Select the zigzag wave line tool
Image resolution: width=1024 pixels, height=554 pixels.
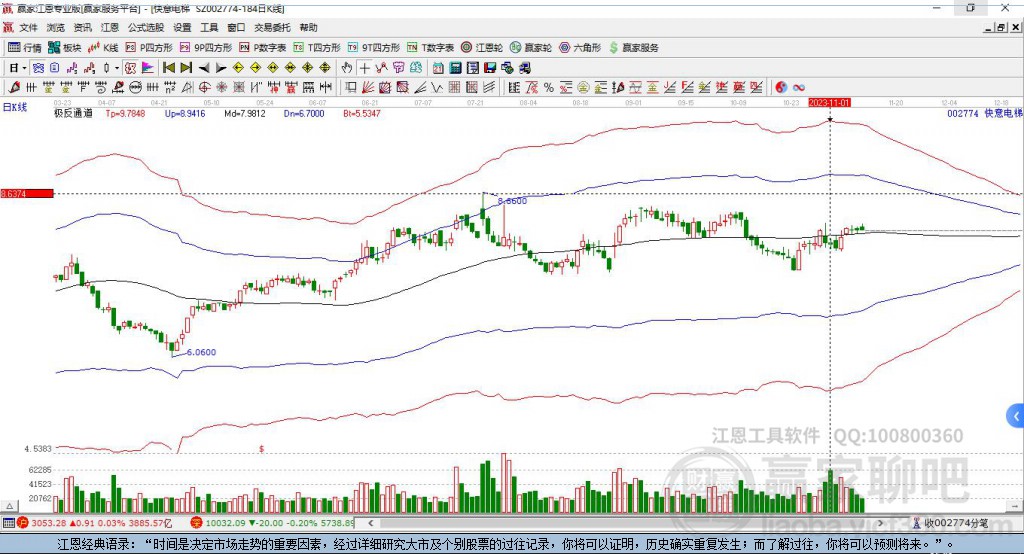point(437,88)
